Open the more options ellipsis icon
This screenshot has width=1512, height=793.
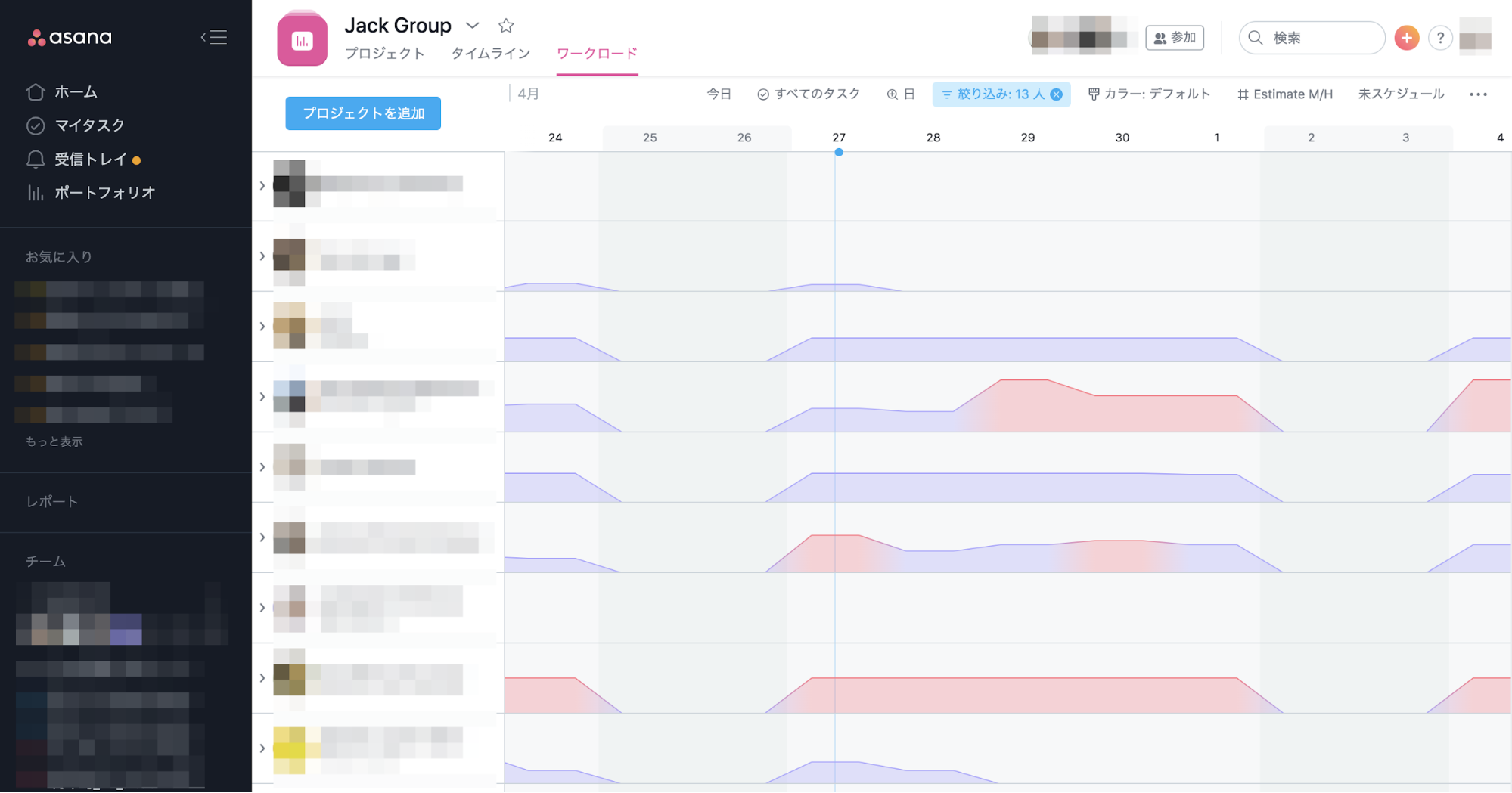coord(1478,94)
